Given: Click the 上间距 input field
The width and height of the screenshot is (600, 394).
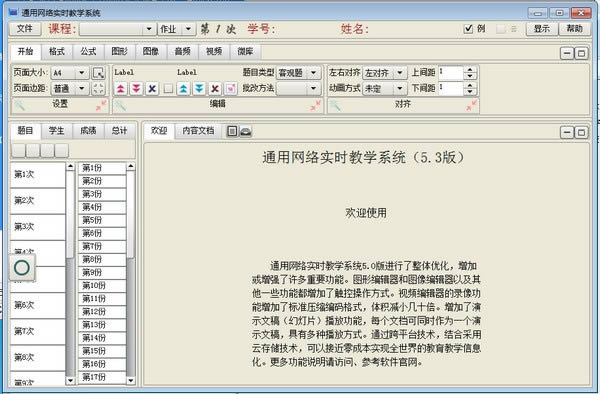Looking at the screenshot, I should point(451,73).
